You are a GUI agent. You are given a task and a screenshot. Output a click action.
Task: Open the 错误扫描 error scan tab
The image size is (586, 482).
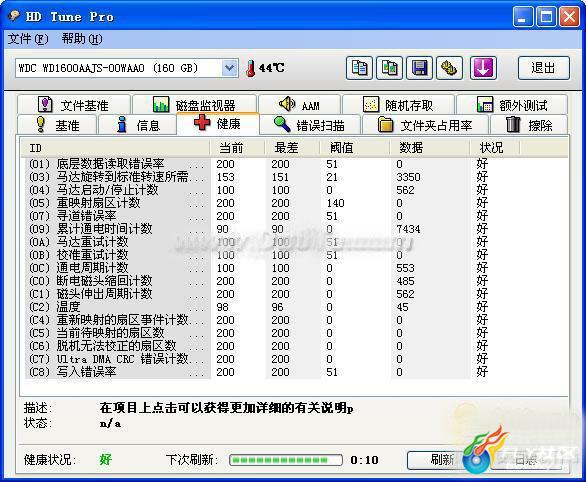tap(310, 124)
